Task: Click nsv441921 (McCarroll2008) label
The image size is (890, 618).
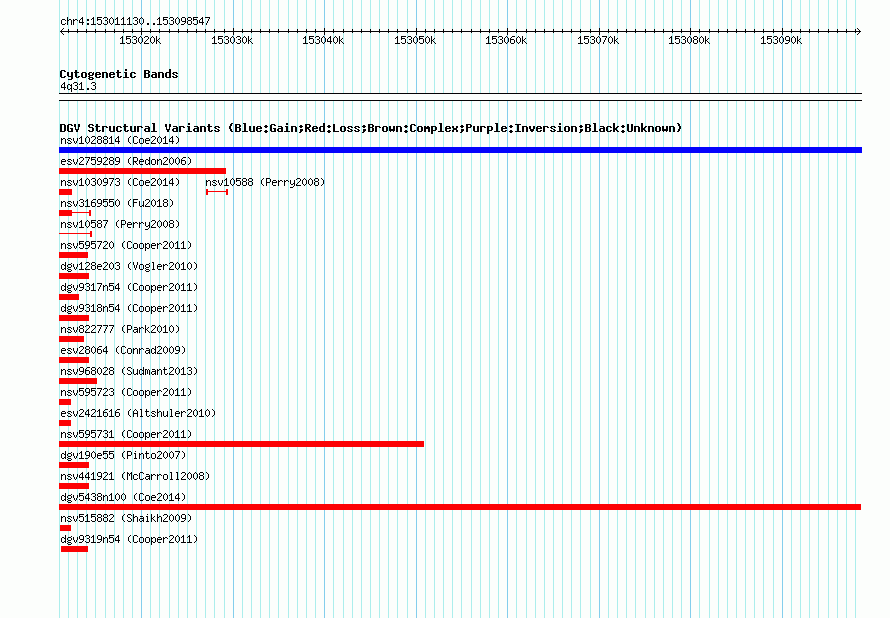Action: tap(135, 476)
